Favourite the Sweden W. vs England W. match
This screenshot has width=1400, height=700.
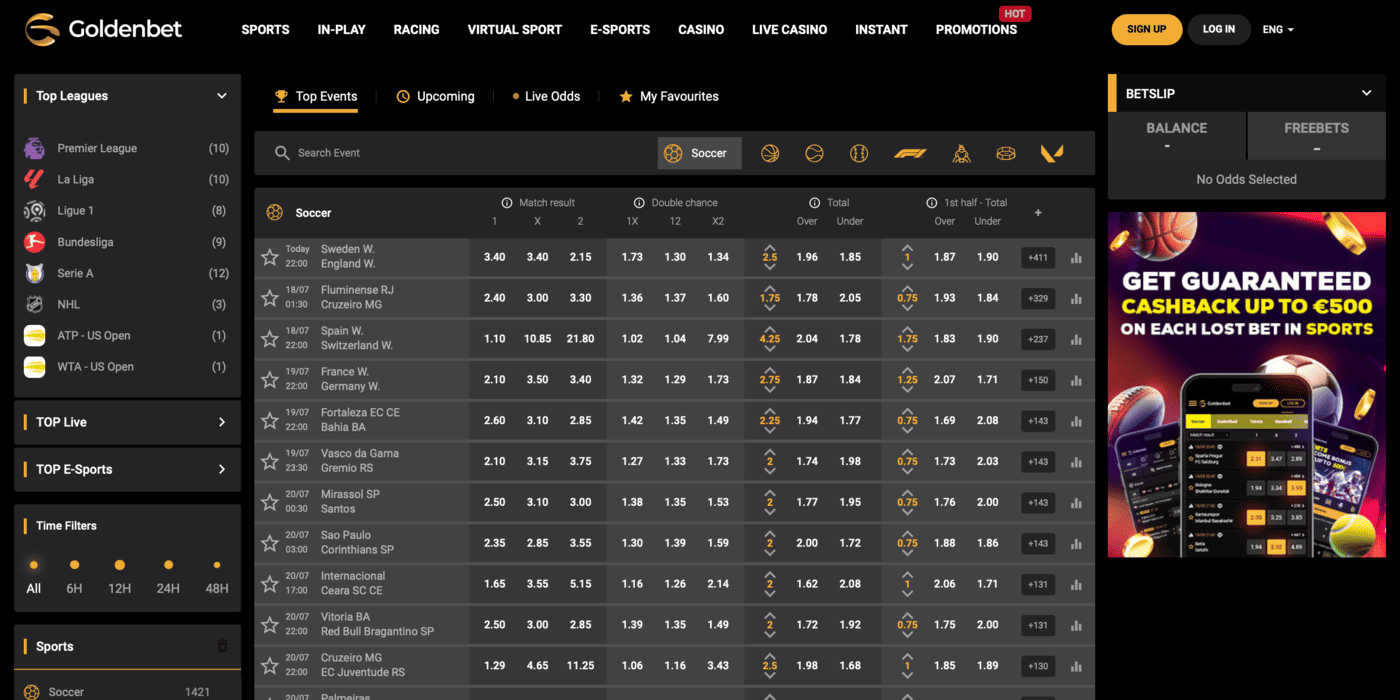270,257
